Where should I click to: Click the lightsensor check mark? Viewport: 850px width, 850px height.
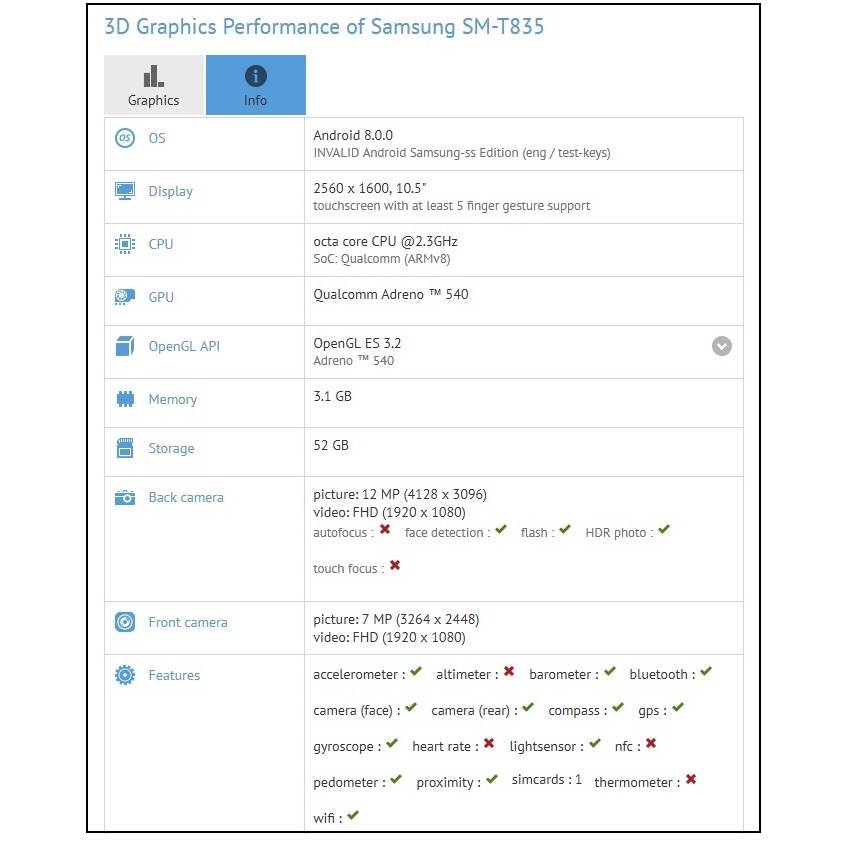[595, 743]
